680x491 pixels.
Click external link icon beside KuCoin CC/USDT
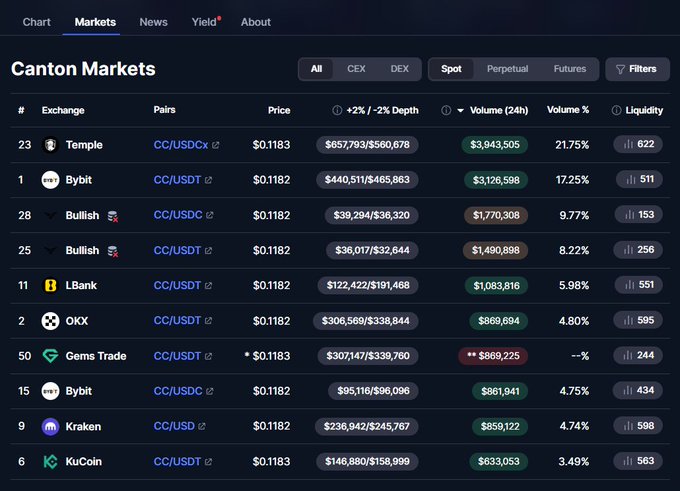click(x=208, y=462)
